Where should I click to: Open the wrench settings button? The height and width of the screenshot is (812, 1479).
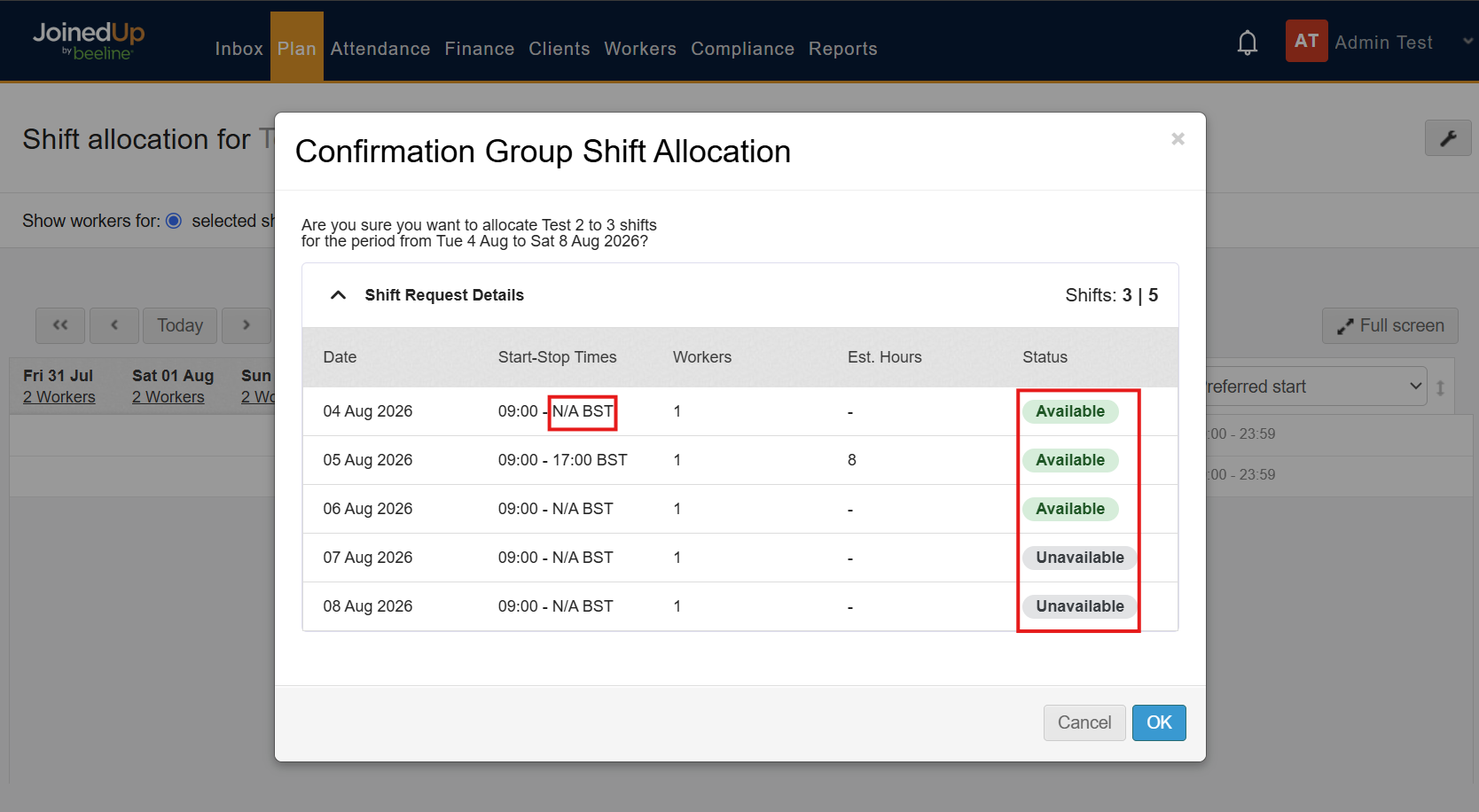[1448, 138]
